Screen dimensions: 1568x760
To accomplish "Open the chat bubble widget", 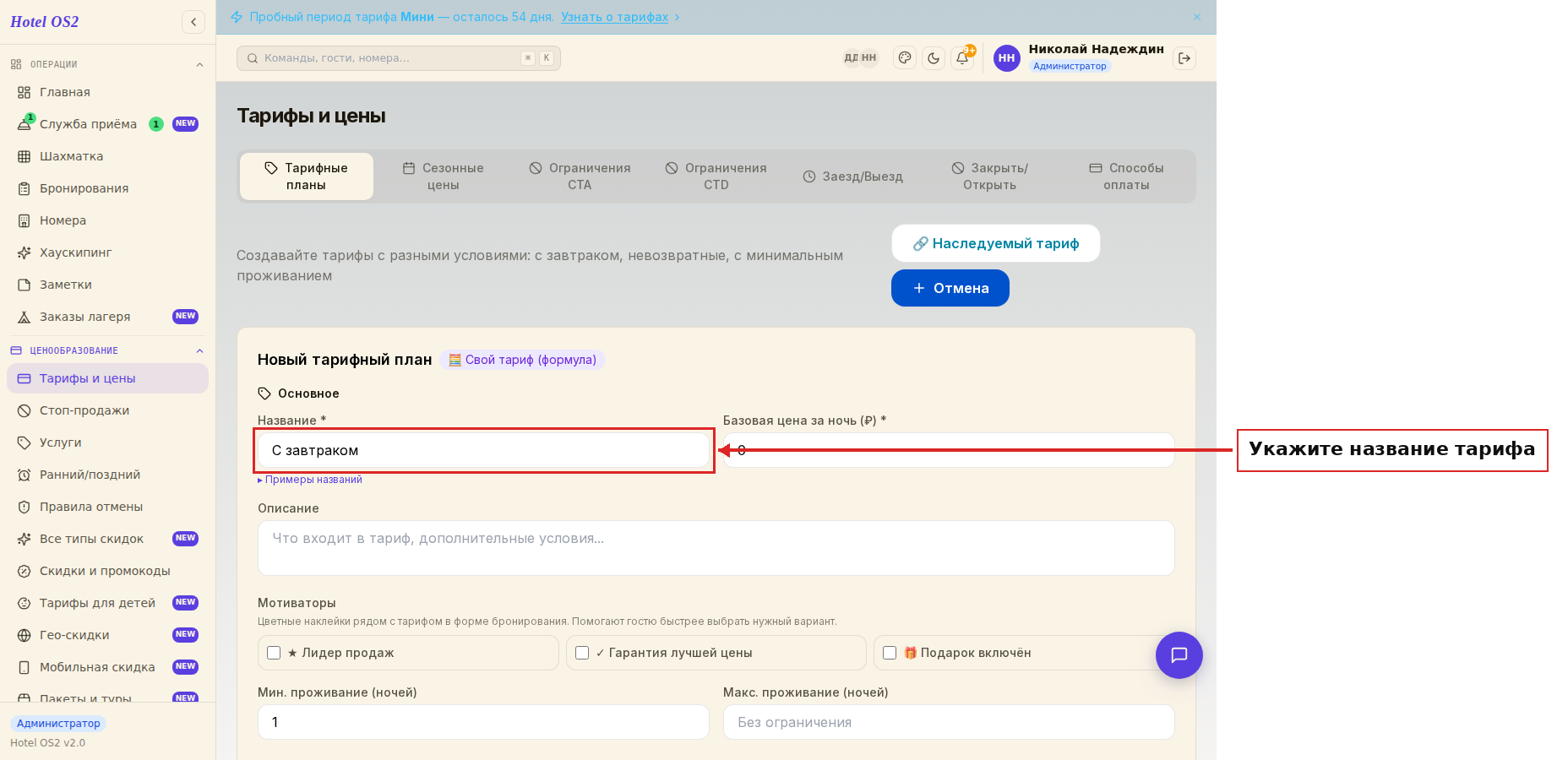I will (x=1179, y=655).
